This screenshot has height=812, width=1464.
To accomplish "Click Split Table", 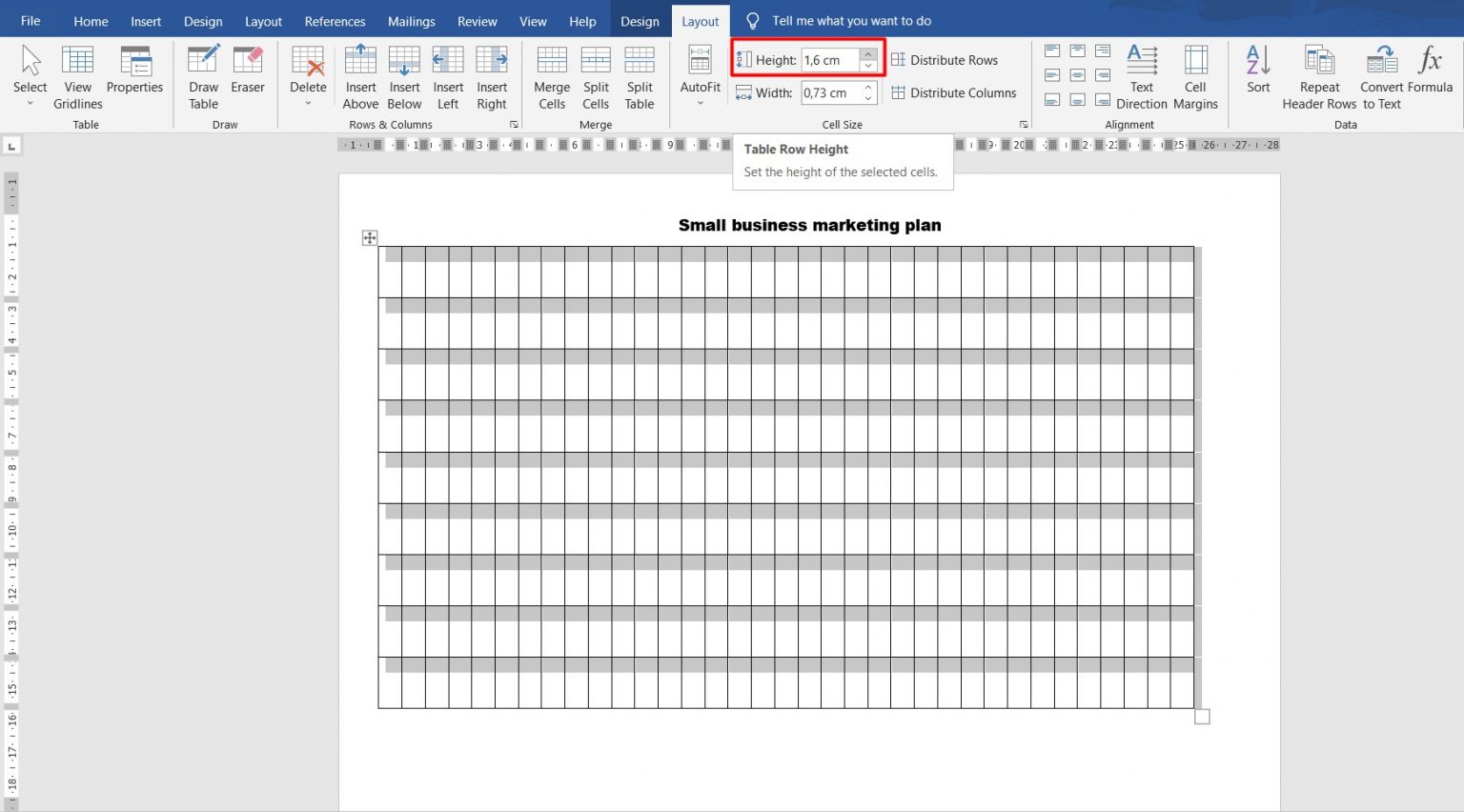I will pos(640,76).
